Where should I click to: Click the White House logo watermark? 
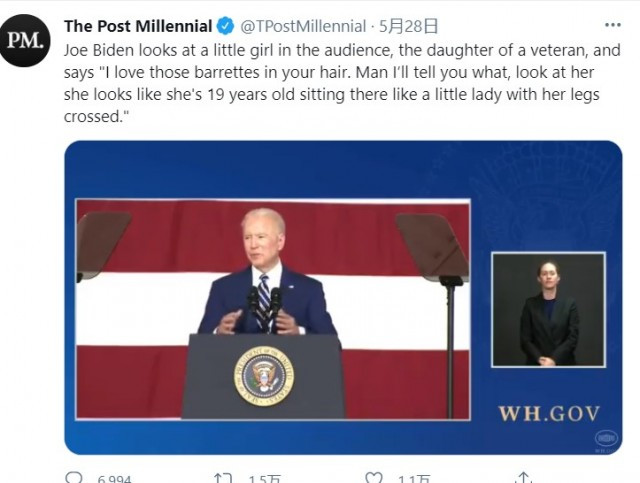(606, 438)
